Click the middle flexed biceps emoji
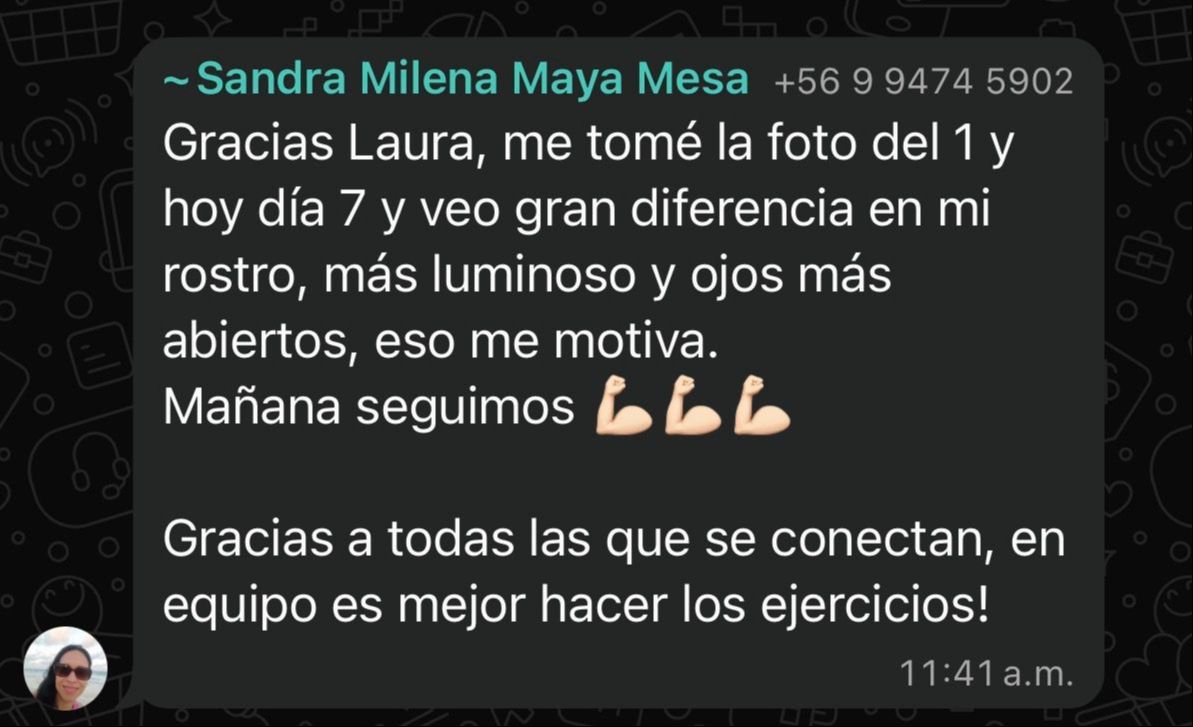Screen dimensions: 1193x727 click(x=692, y=405)
